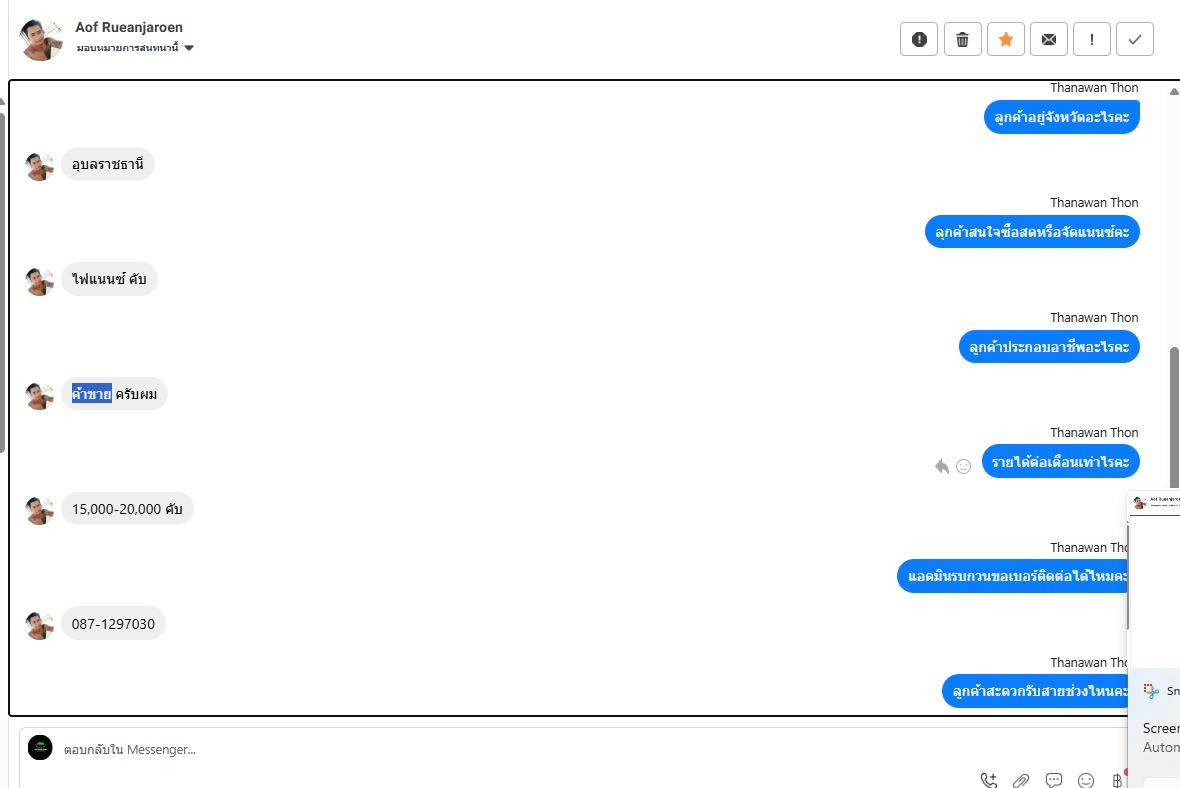The width and height of the screenshot is (1180, 788).
Task: Click the chat scrollbar thumb
Action: click(1174, 418)
